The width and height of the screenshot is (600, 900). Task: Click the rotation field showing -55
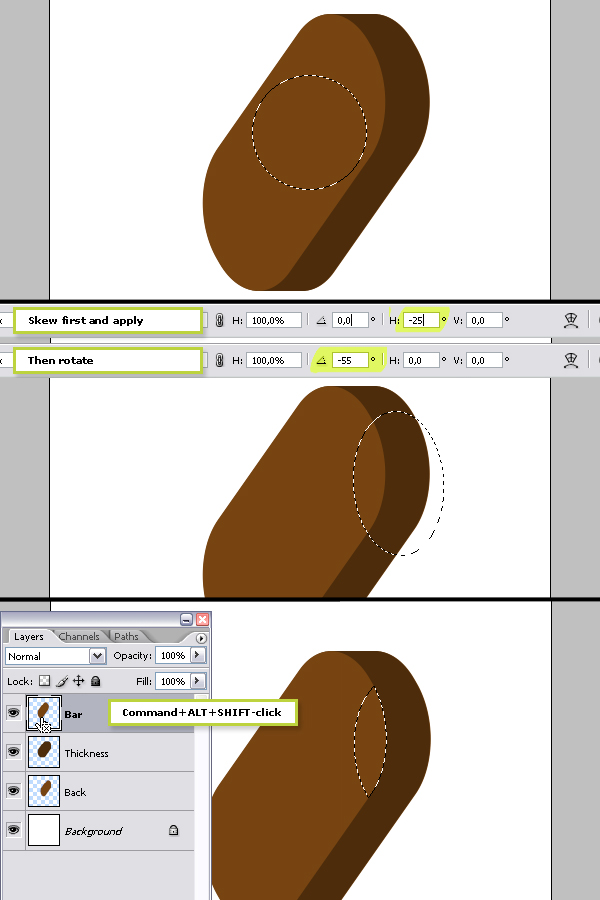350,360
